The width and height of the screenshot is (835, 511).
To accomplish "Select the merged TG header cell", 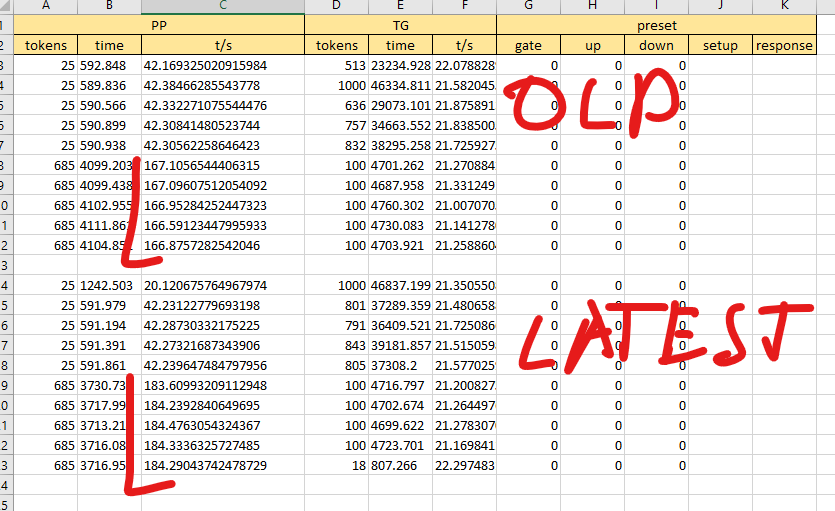I will point(400,25).
